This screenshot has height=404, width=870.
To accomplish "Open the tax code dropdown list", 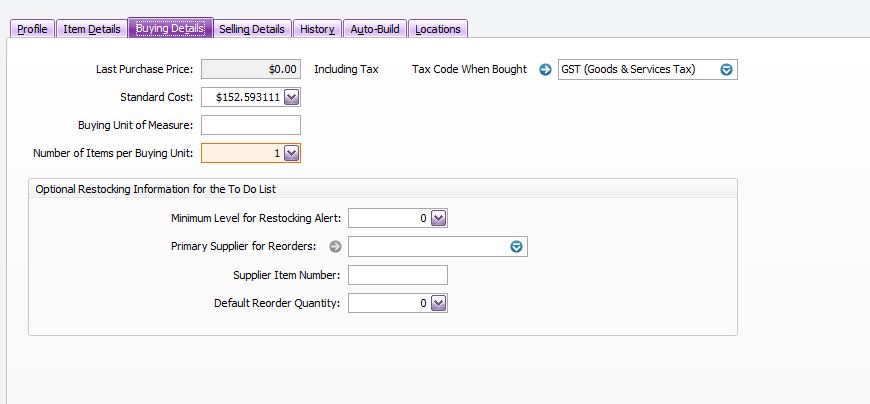I will click(x=726, y=69).
